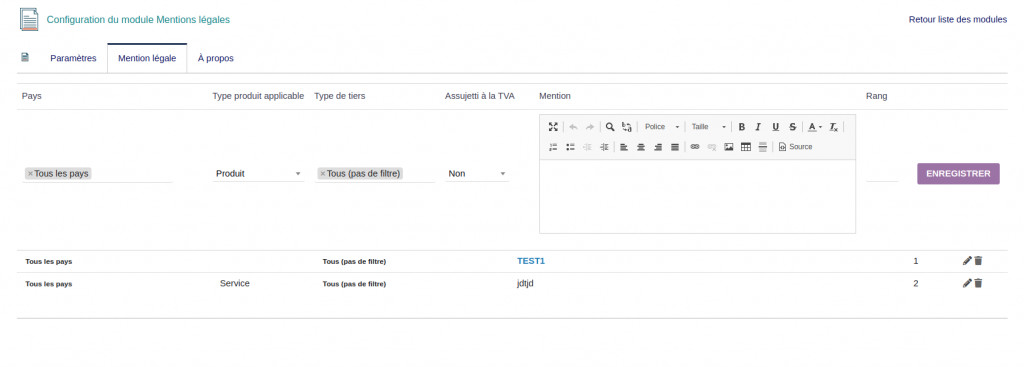Open the Assujetti à la TVA dropdown
The height and width of the screenshot is (367, 1024).
477,174
